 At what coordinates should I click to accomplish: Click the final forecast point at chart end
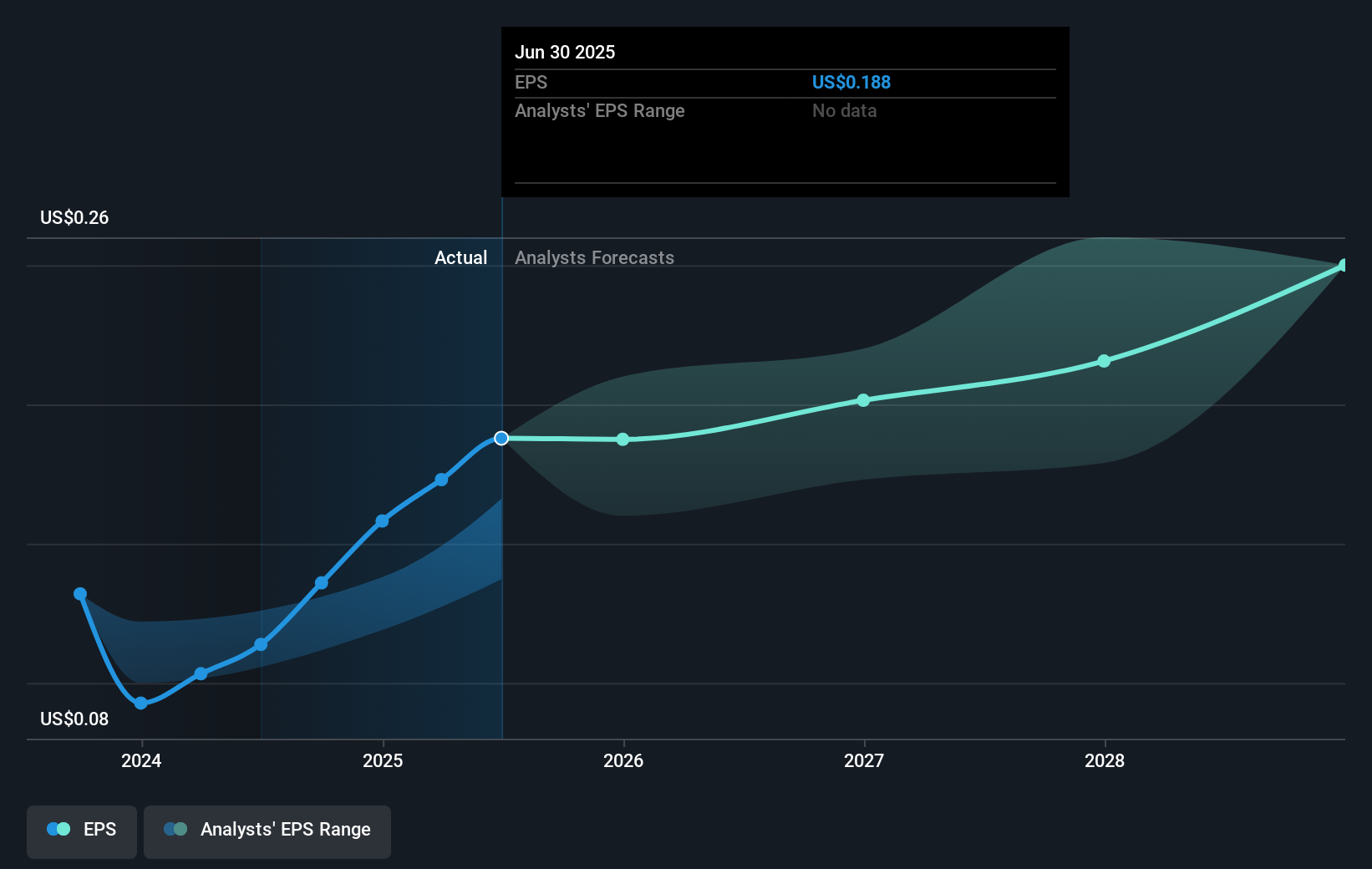click(x=1344, y=265)
